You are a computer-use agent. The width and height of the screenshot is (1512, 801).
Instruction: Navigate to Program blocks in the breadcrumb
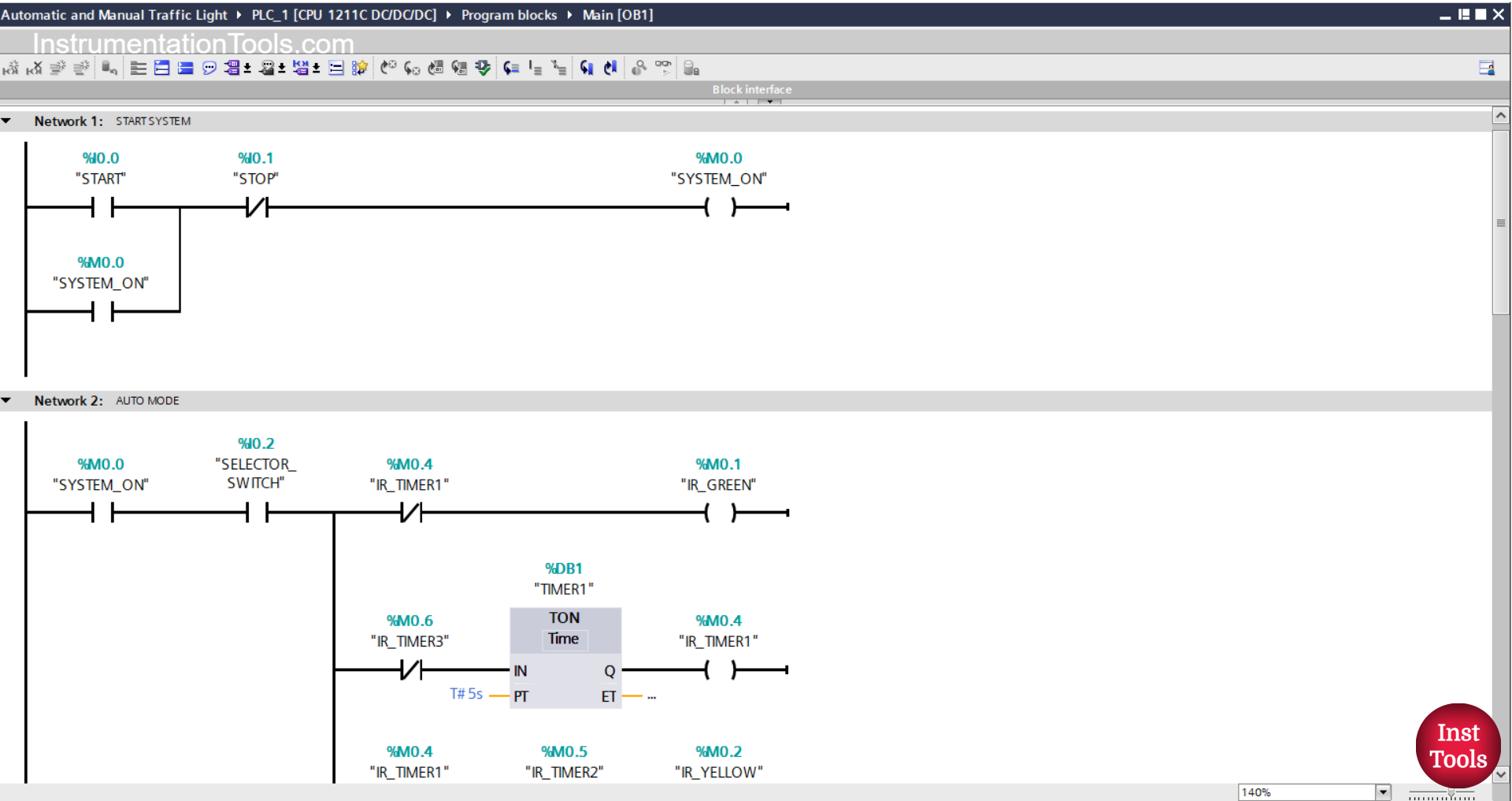coord(509,14)
